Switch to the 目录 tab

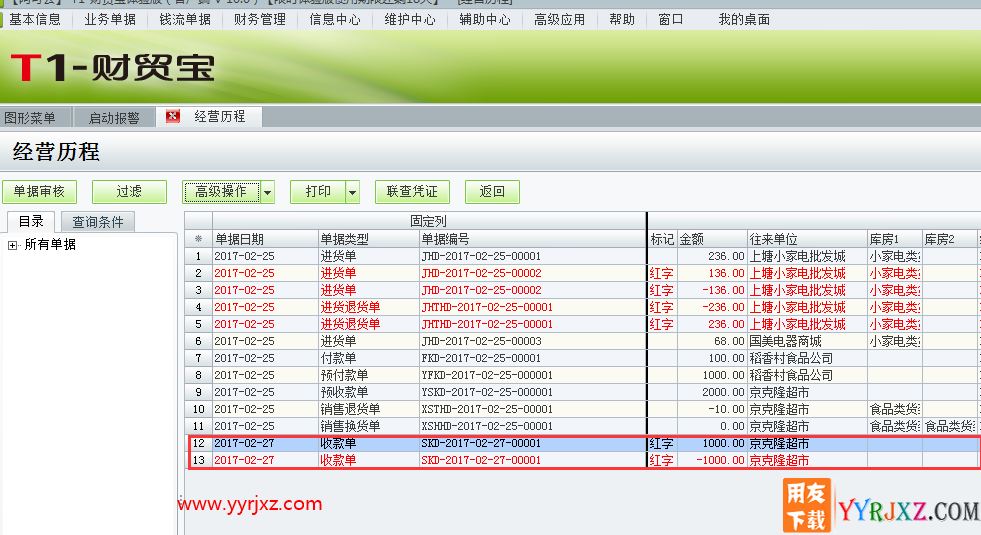31,221
